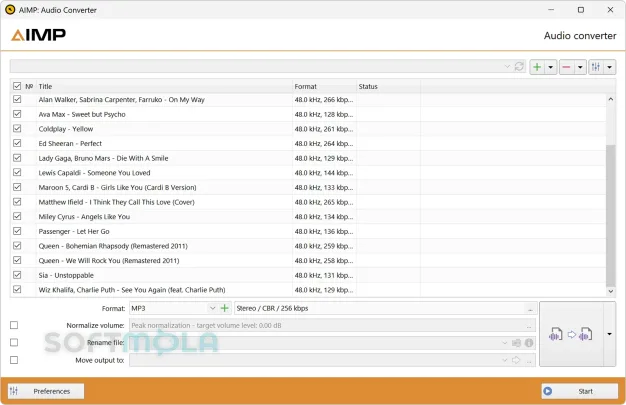This screenshot has height=405, width=626.
Task: Expand the Move output to dropdown
Action: tap(505, 360)
